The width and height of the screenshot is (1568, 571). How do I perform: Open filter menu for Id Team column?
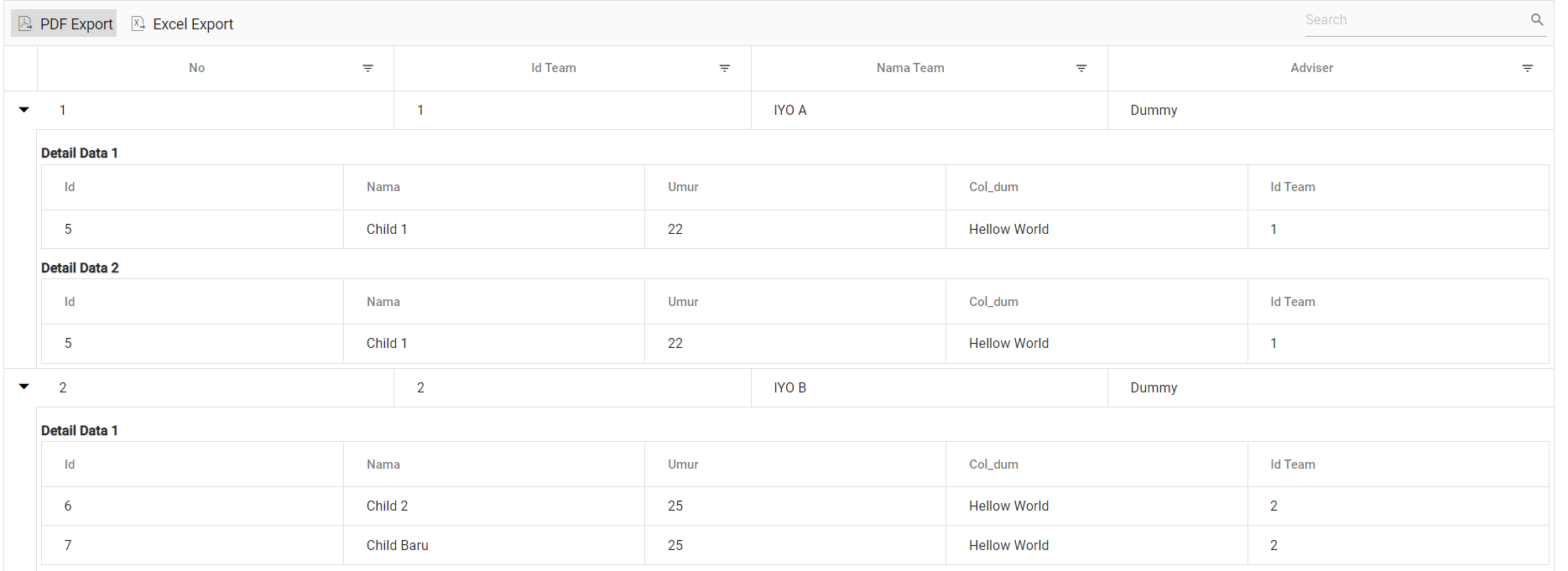(x=725, y=68)
